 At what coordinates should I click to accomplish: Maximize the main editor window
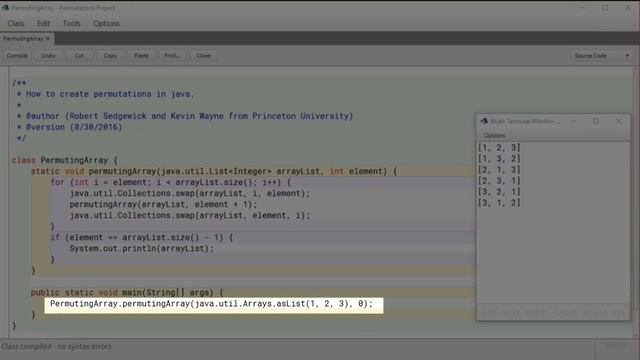click(605, 8)
